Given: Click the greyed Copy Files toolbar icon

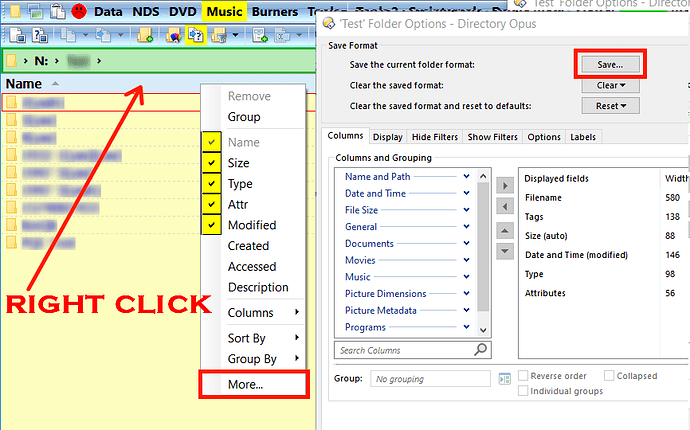Looking at the screenshot, I should [69, 35].
